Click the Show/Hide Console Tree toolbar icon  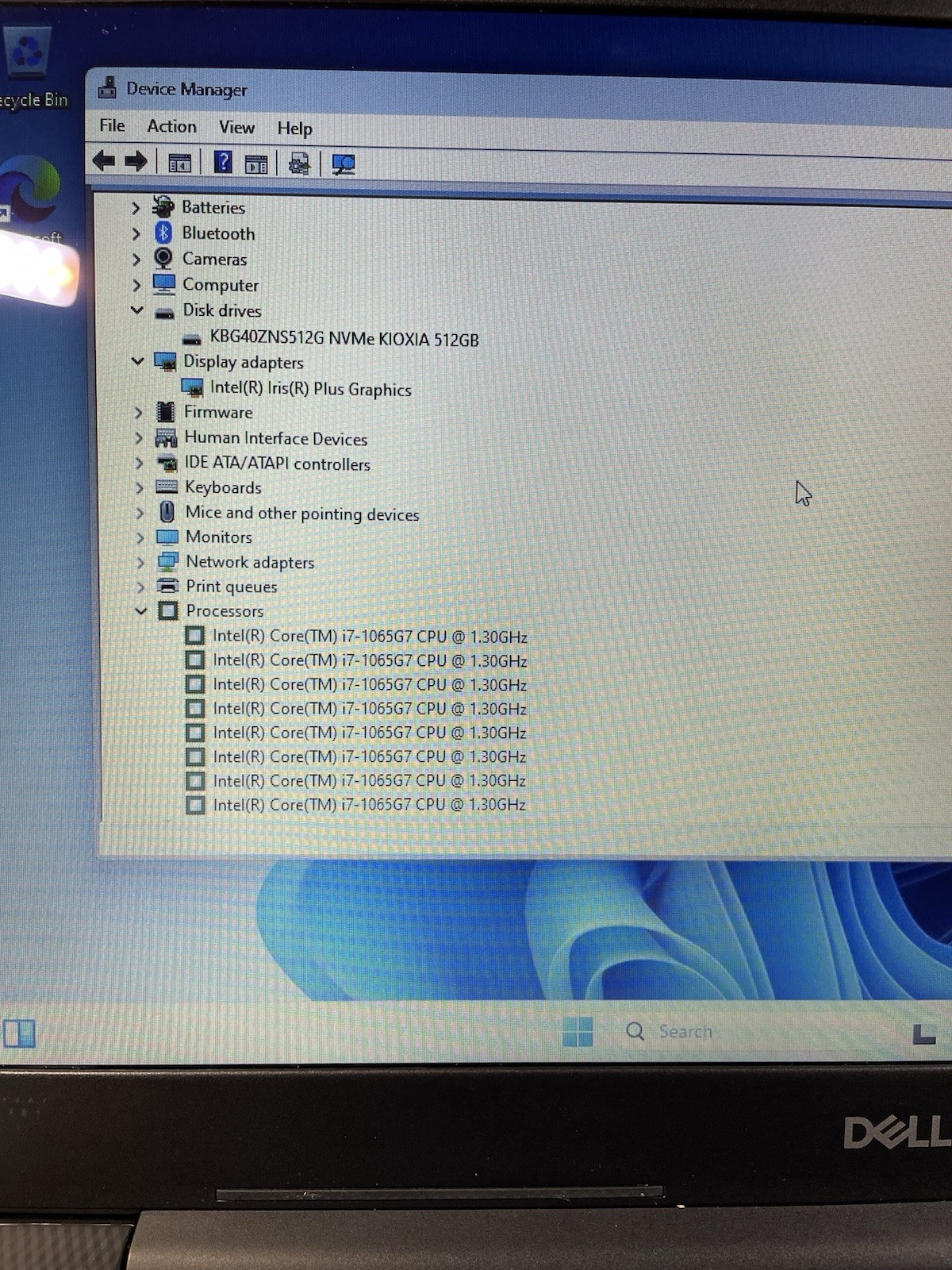point(180,164)
